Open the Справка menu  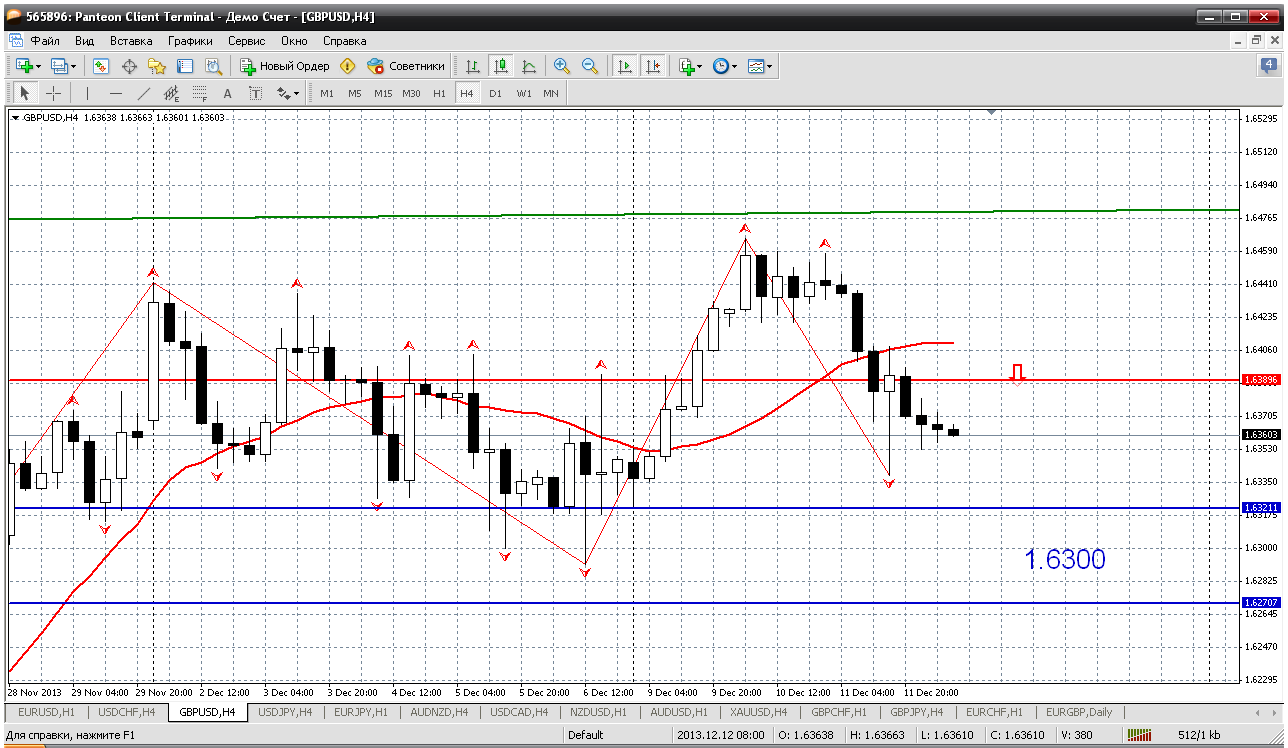point(345,41)
